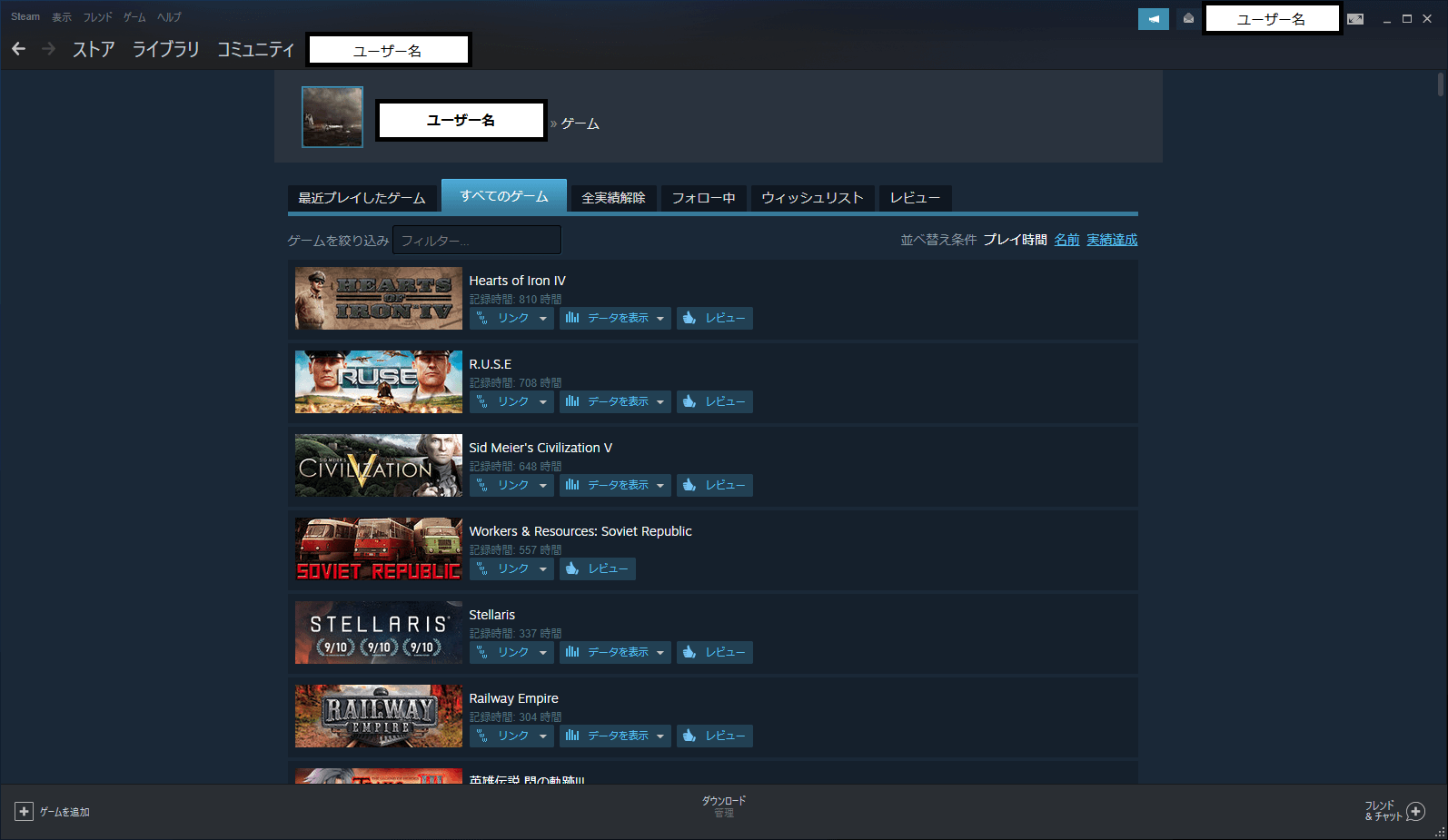Sort games by name
The width and height of the screenshot is (1448, 840).
point(1066,240)
